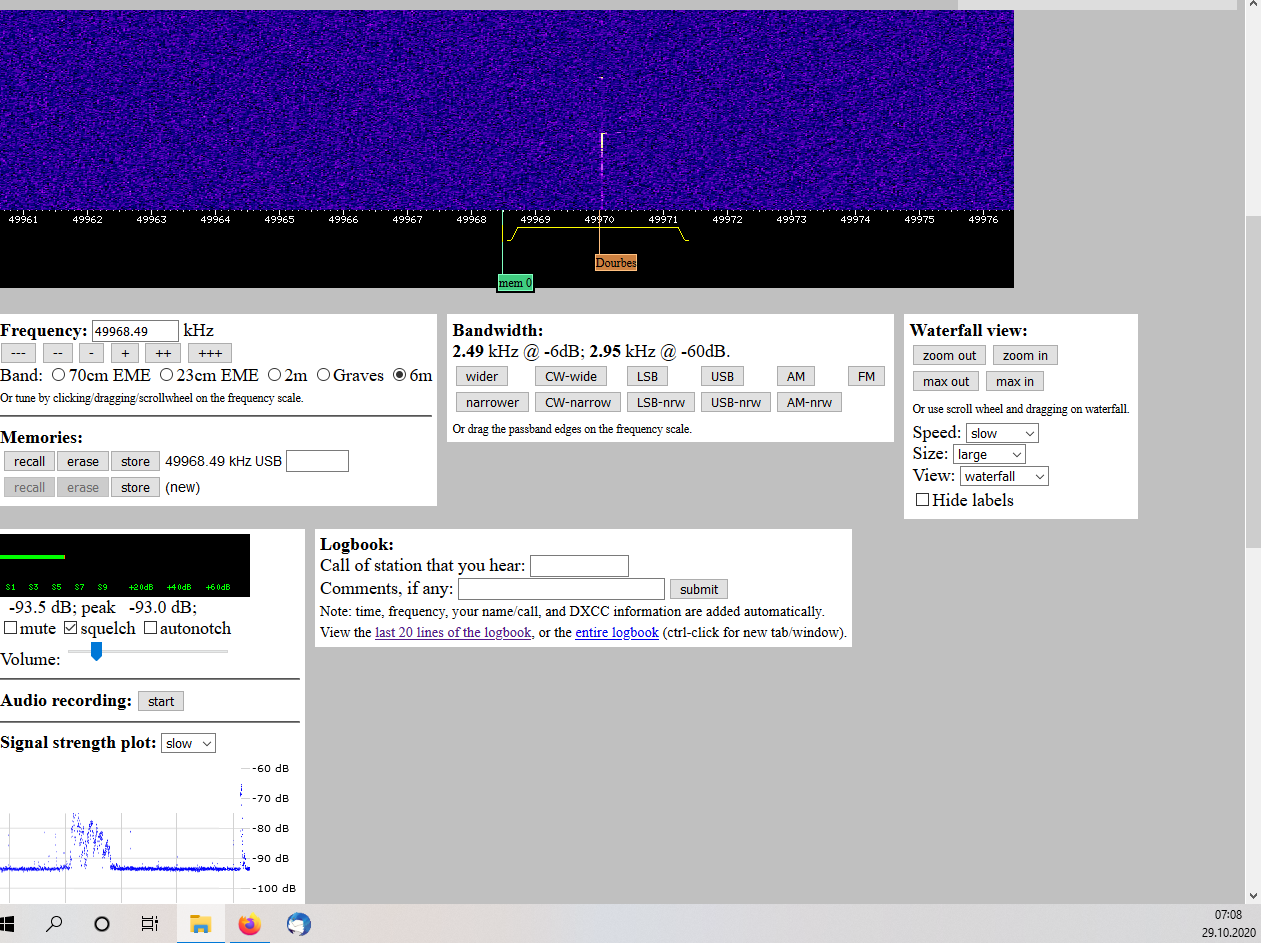The height and width of the screenshot is (943, 1261).
Task: Tune down one step with - button
Action: pos(91,353)
